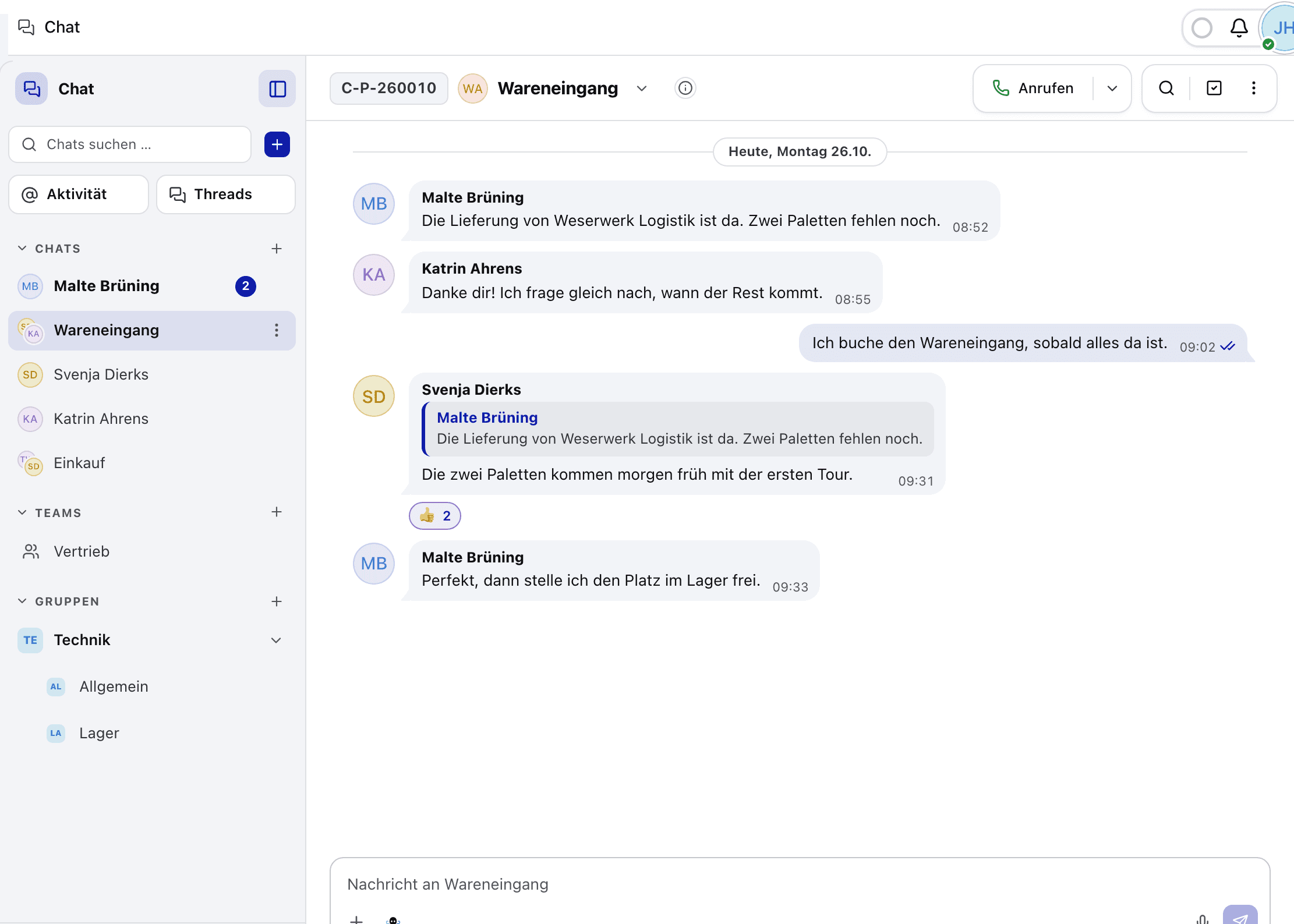Viewport: 1294px width, 924px height.
Task: Open the notifications bell
Action: [1239, 27]
